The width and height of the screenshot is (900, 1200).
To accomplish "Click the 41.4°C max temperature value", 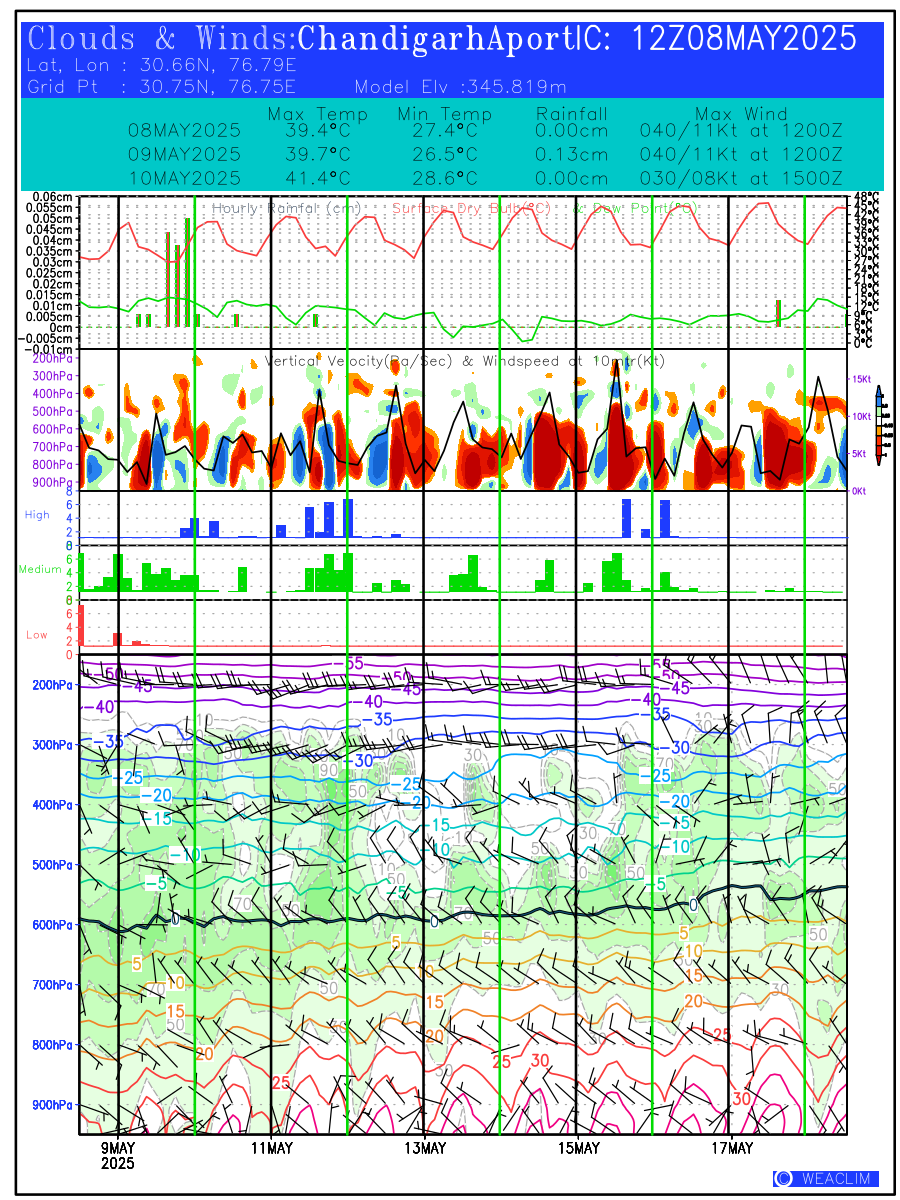I will pos(317,178).
